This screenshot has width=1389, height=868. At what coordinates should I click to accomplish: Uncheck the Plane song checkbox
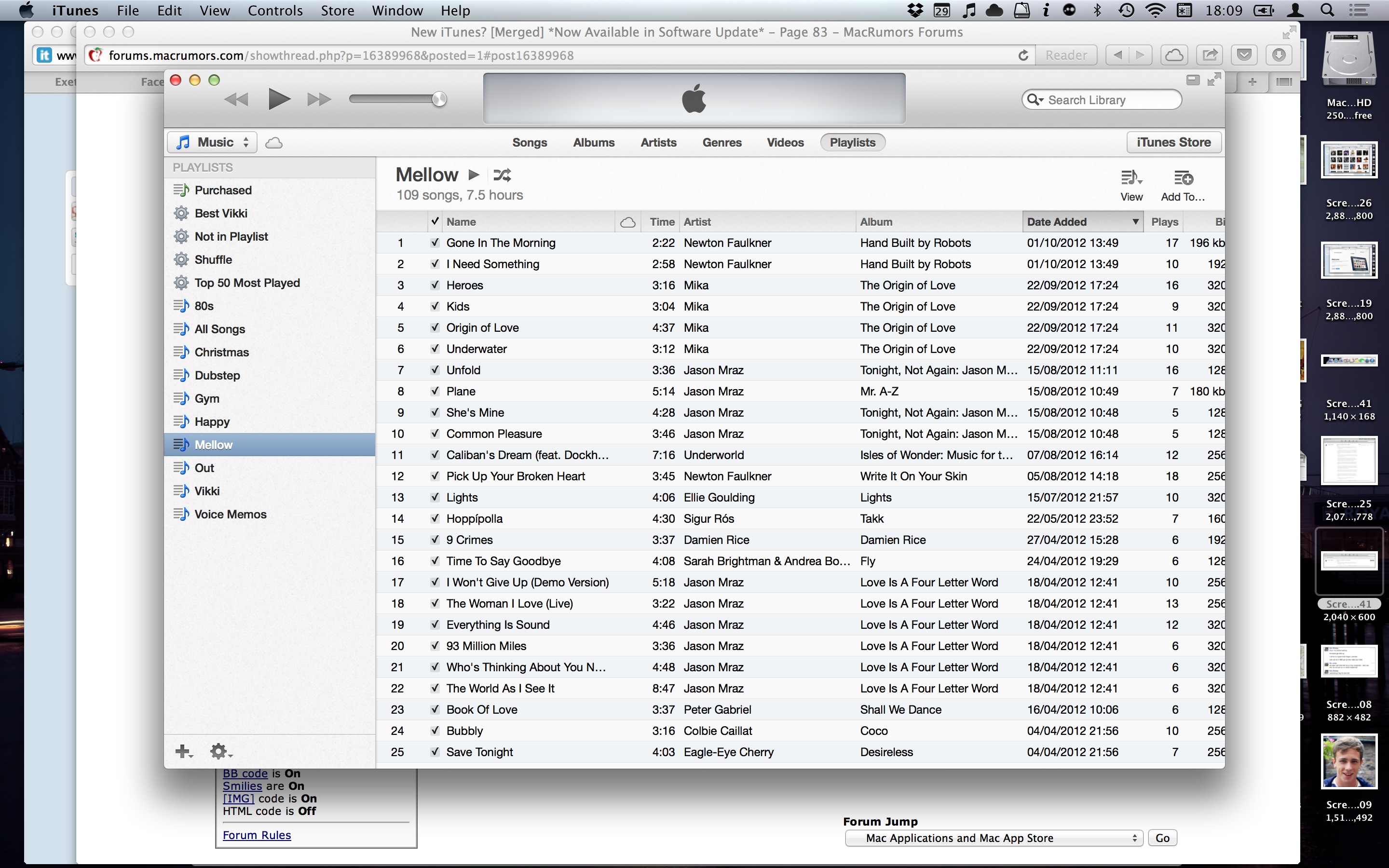pos(435,392)
